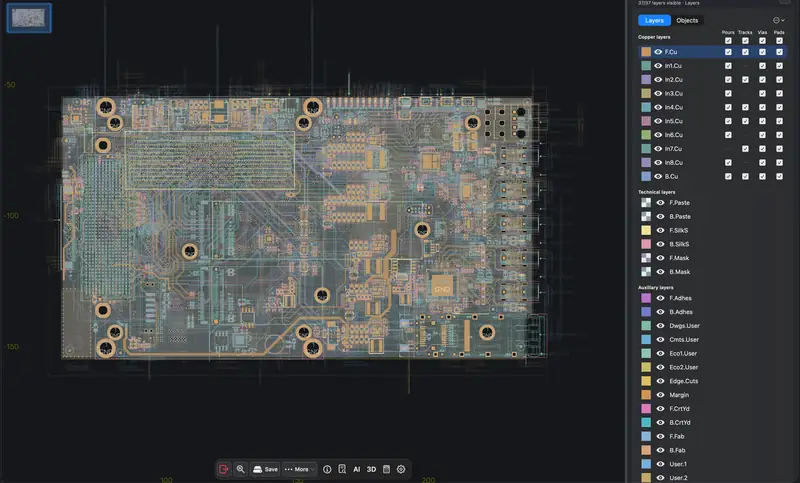This screenshot has height=483, width=800.
Task: Hide the Dwgs.User layer via eye icon
Action: [660, 325]
